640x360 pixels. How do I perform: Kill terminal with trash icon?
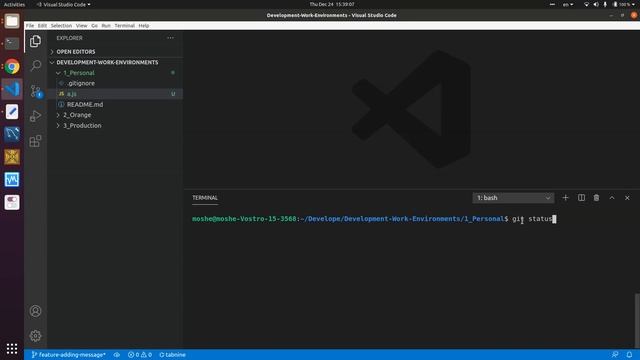[x=596, y=198]
